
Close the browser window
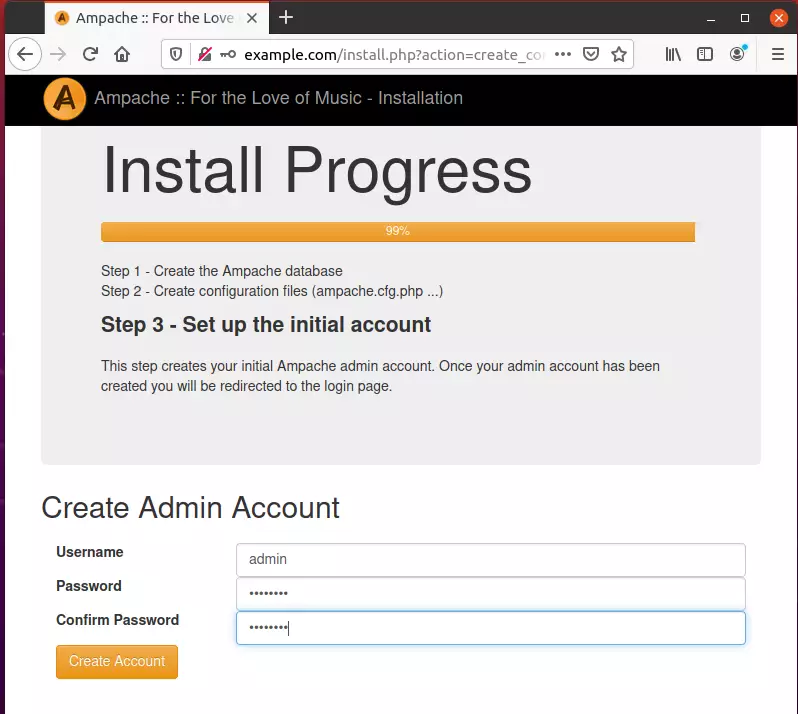click(779, 18)
